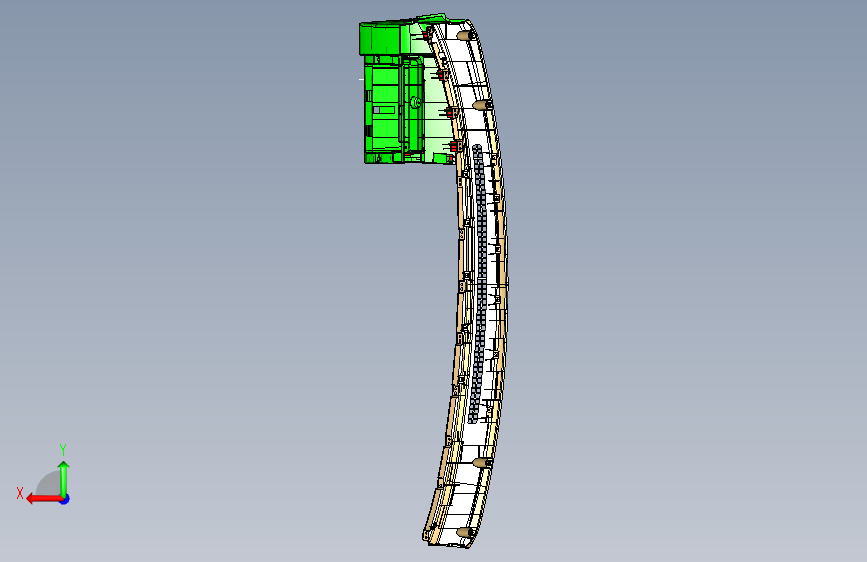Click the 'Y' axis label
Image resolution: width=867 pixels, height=562 pixels.
[63, 450]
